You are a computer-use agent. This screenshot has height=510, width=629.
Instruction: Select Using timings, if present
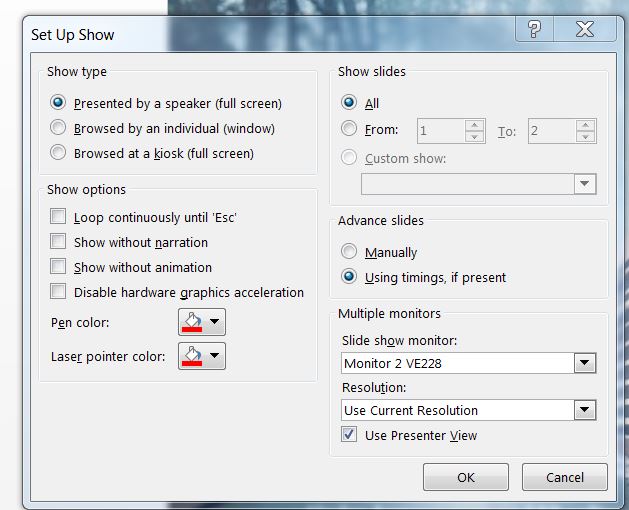point(349,276)
